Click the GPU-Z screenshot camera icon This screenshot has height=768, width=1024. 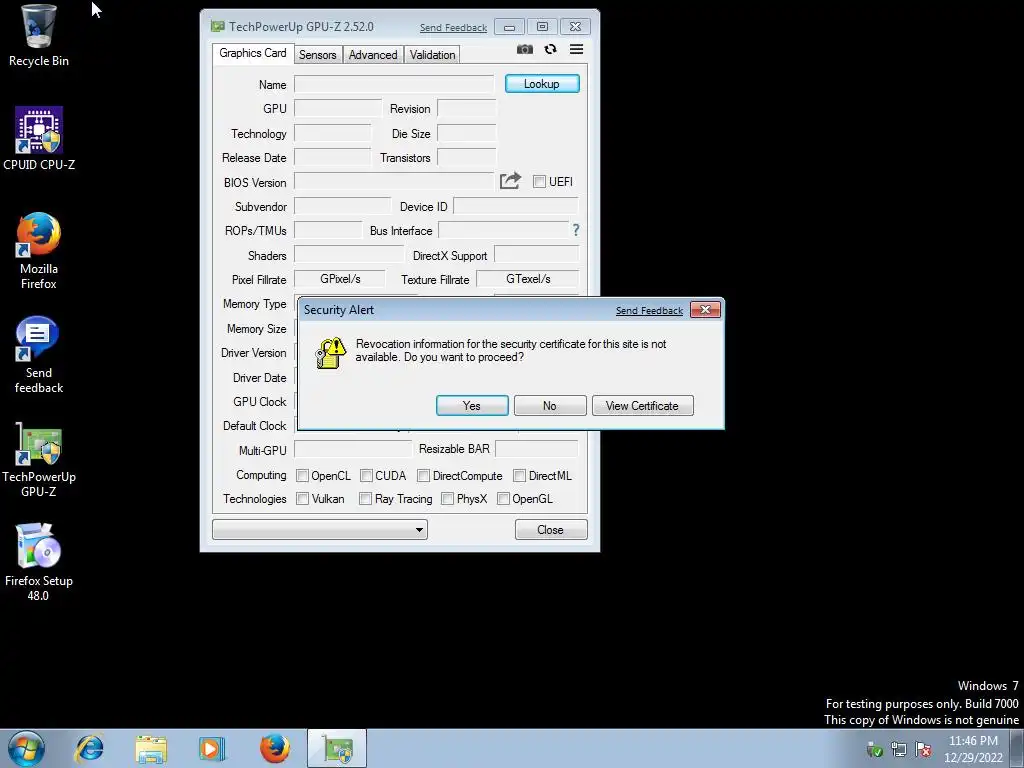point(524,50)
